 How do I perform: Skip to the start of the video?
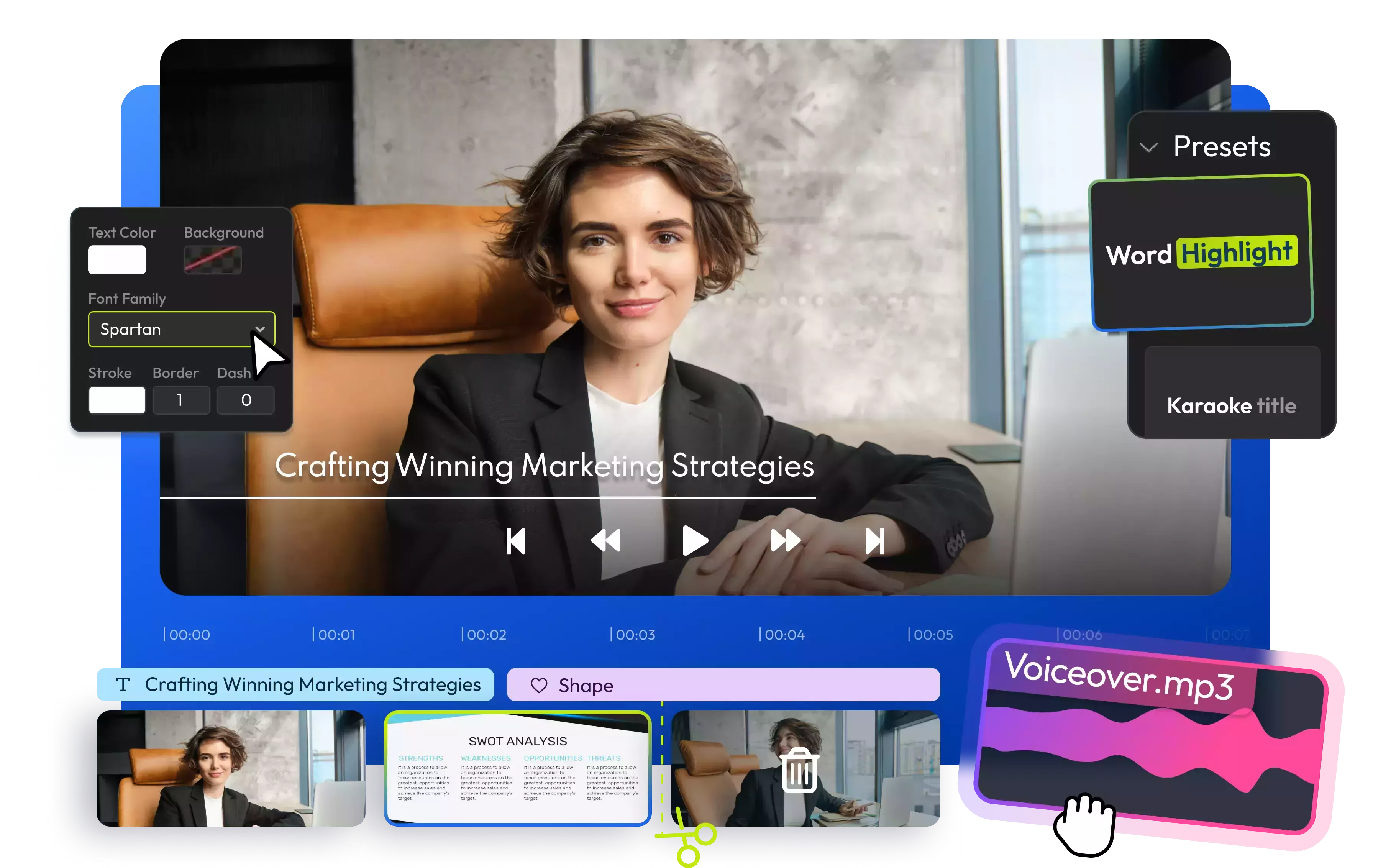[516, 541]
